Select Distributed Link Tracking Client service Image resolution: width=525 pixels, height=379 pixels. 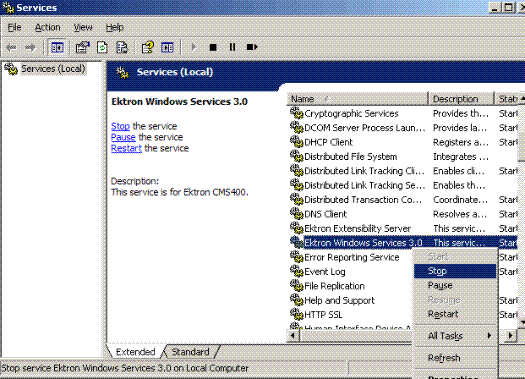[403, 171]
